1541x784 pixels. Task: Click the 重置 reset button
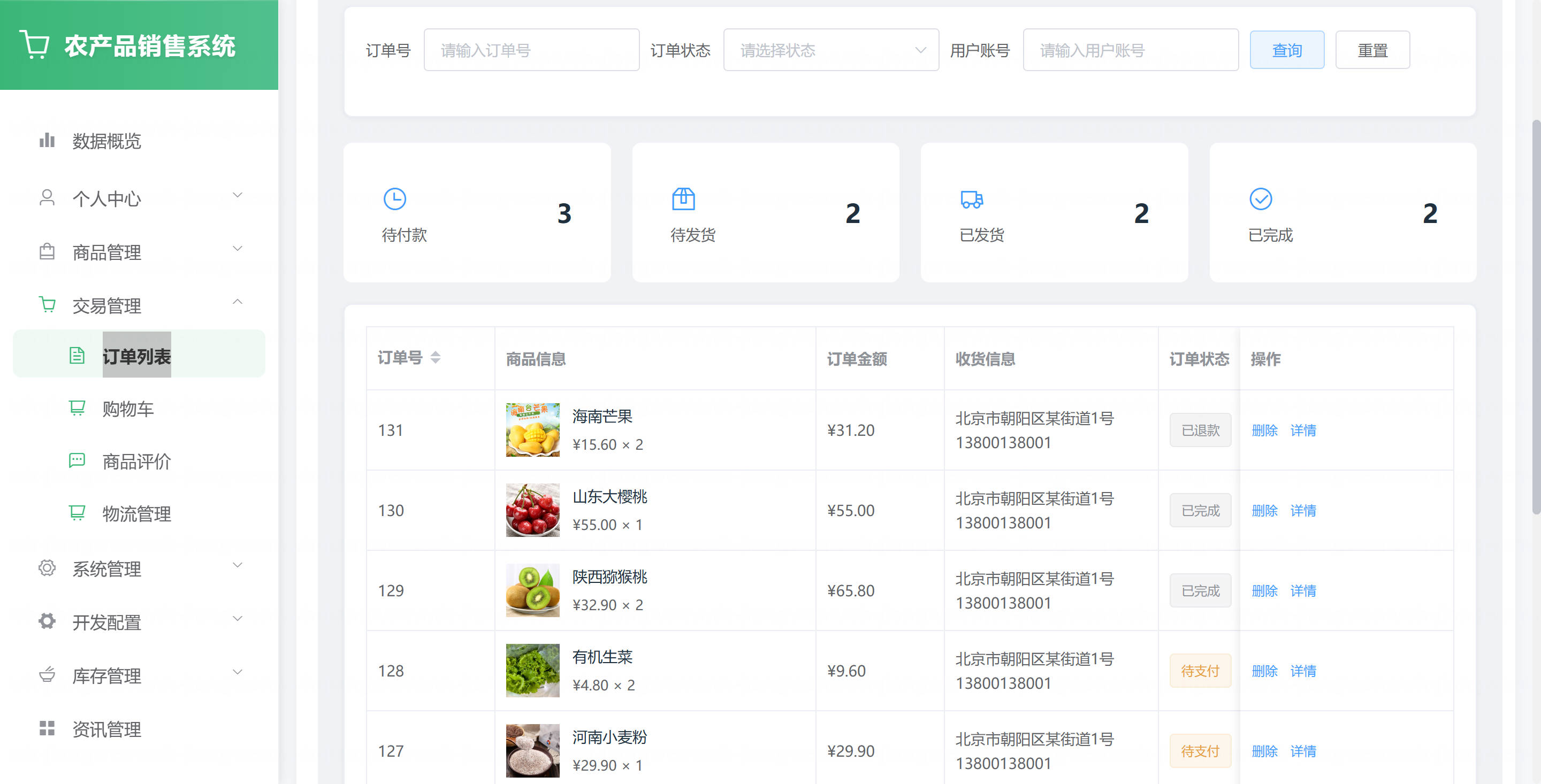tap(1372, 50)
